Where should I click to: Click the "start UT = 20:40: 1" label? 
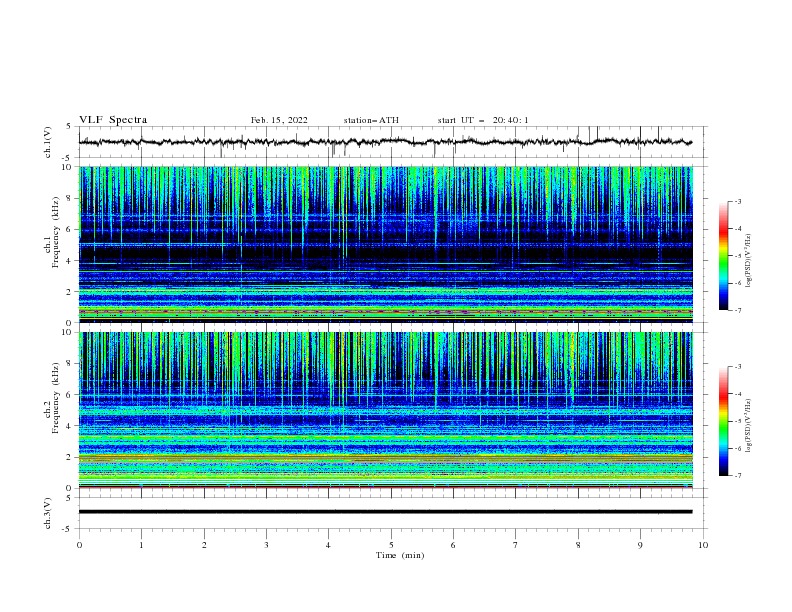point(483,120)
